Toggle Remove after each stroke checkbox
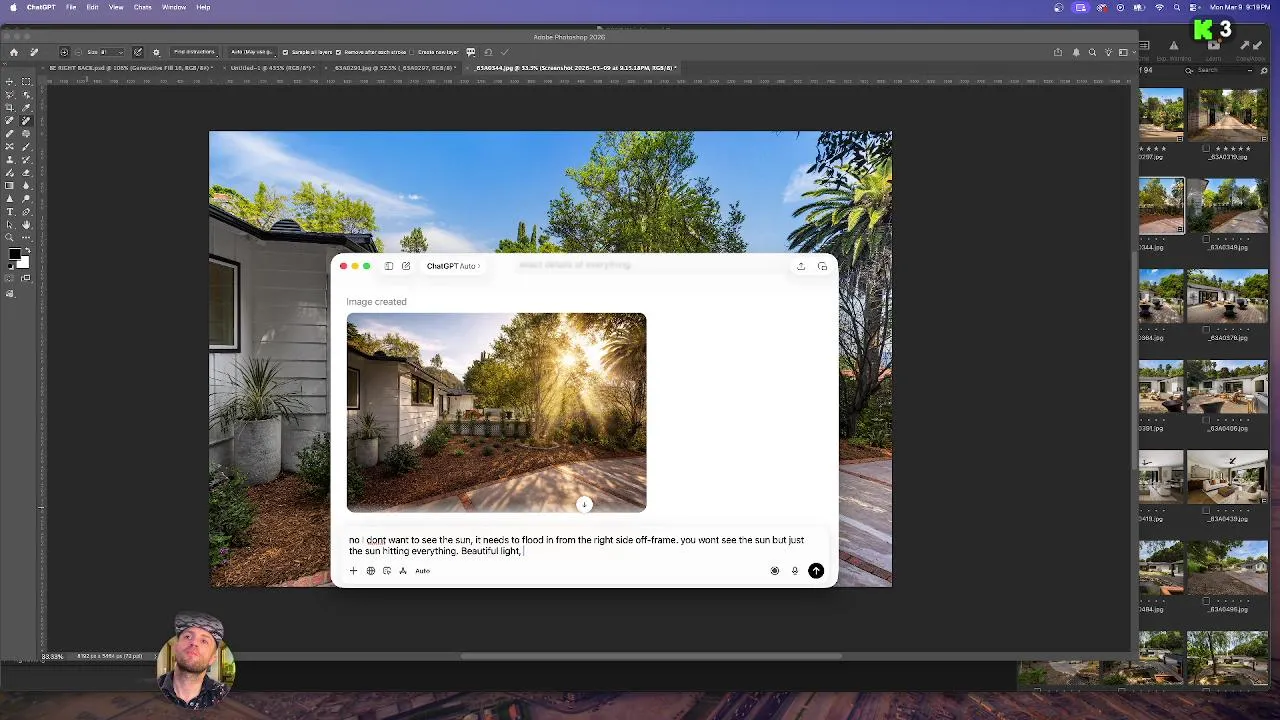 [338, 52]
